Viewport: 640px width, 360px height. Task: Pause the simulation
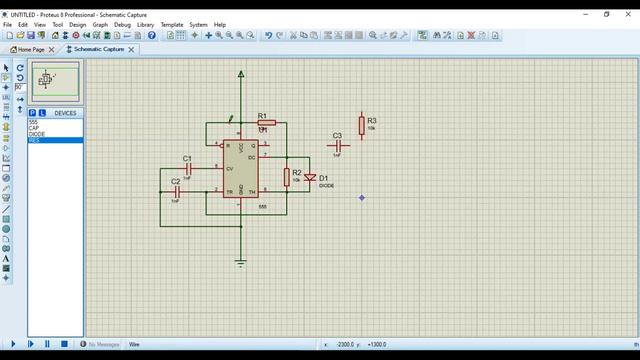[47, 344]
